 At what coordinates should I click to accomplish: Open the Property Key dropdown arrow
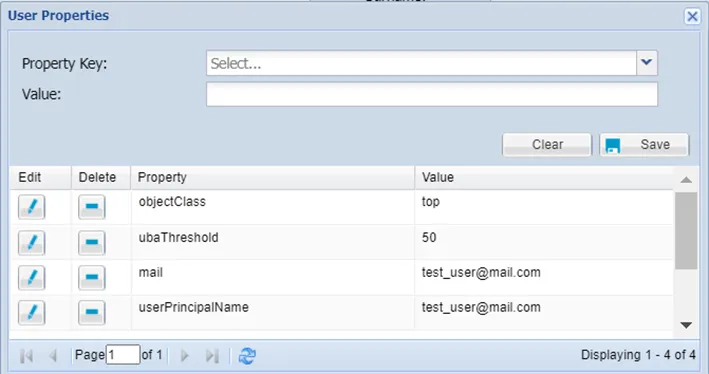click(x=647, y=63)
